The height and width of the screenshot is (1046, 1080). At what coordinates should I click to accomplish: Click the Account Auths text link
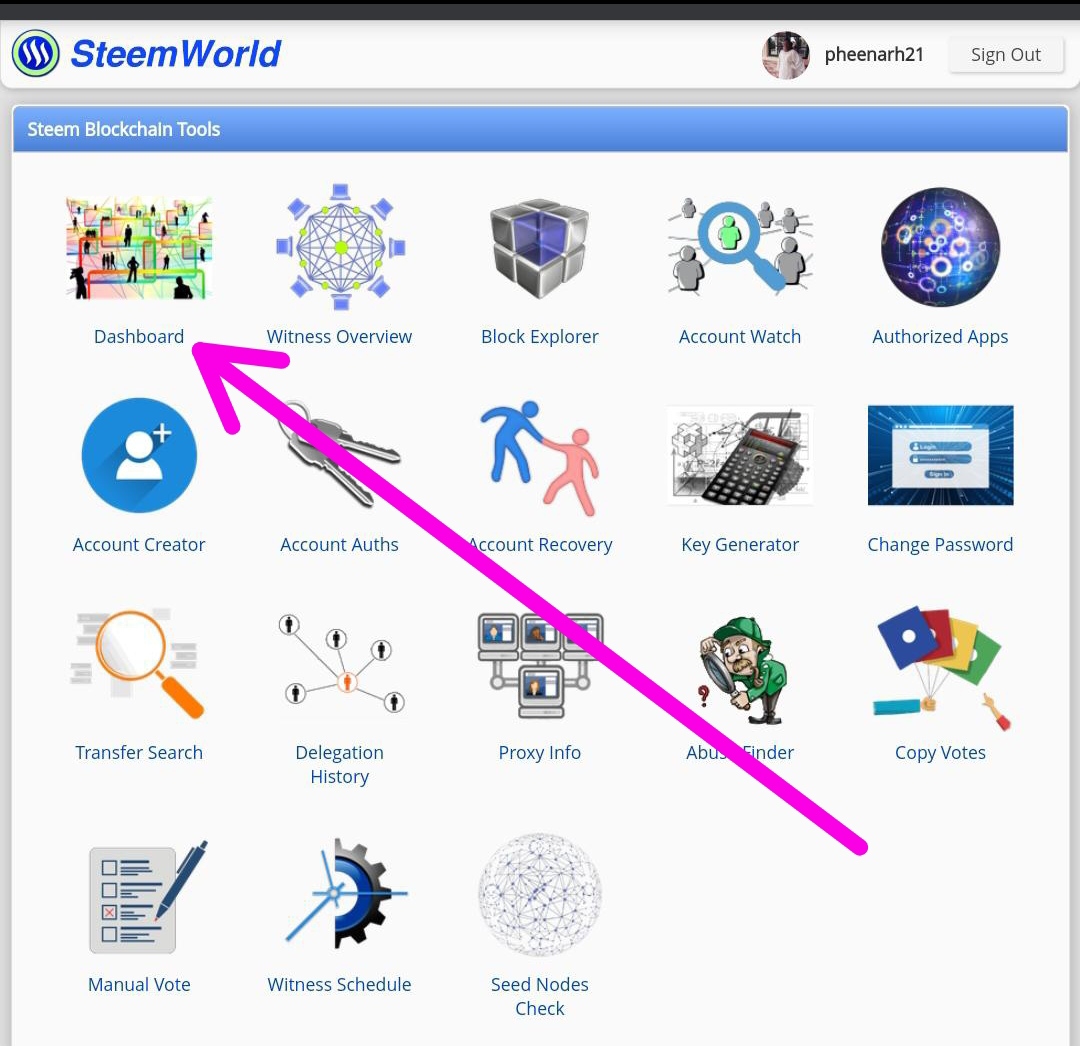coord(339,544)
